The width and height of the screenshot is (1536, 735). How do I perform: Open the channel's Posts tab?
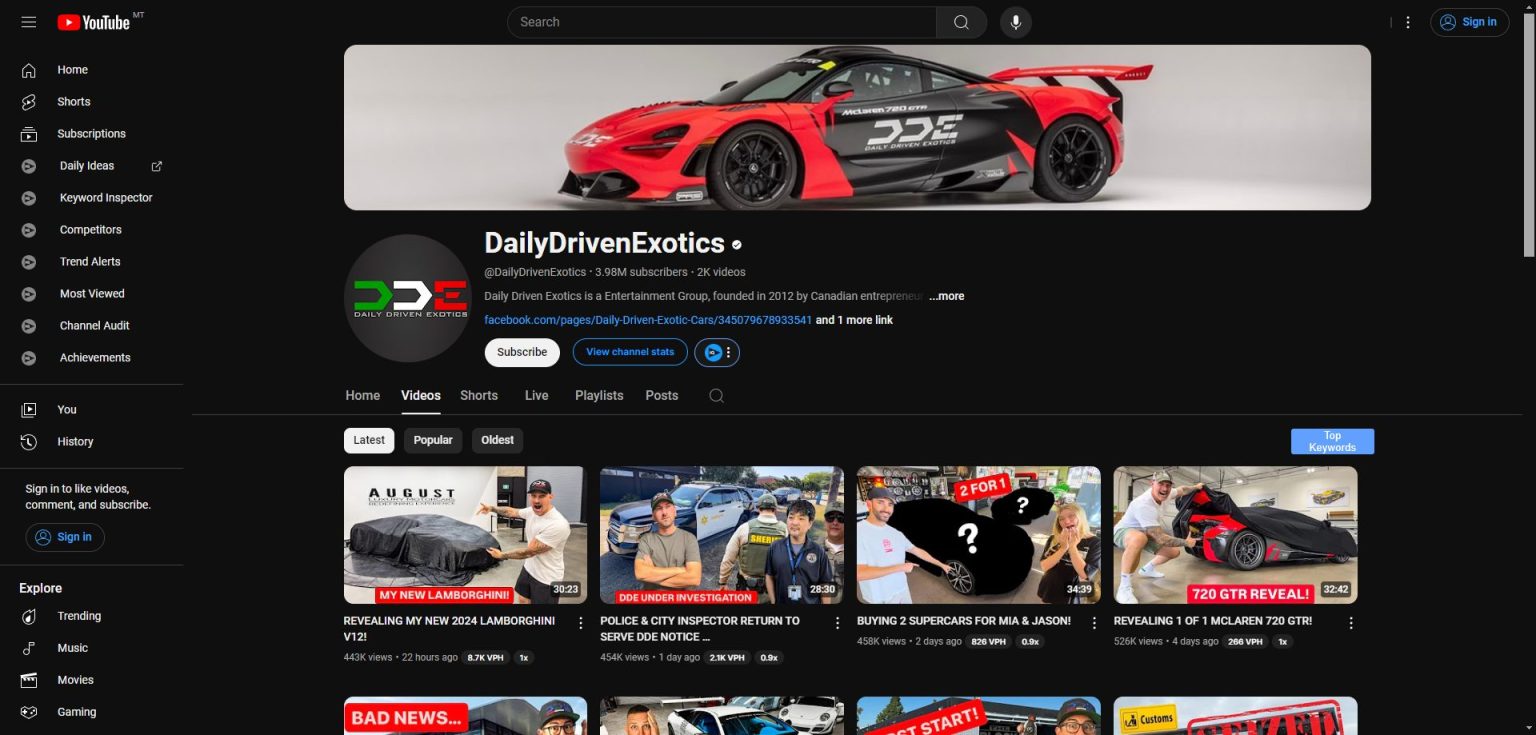click(x=661, y=395)
